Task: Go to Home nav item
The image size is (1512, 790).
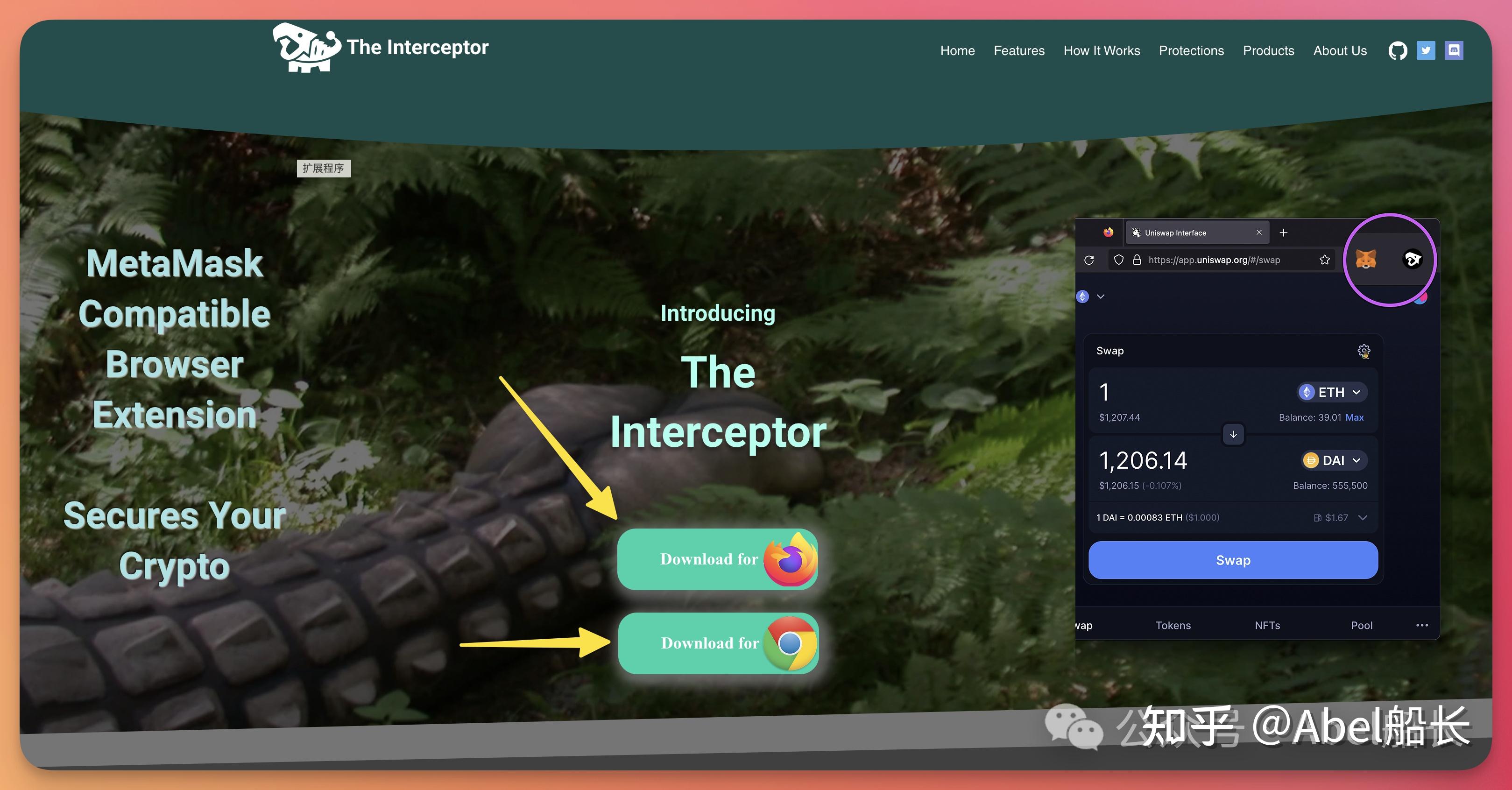Action: pyautogui.click(x=957, y=50)
